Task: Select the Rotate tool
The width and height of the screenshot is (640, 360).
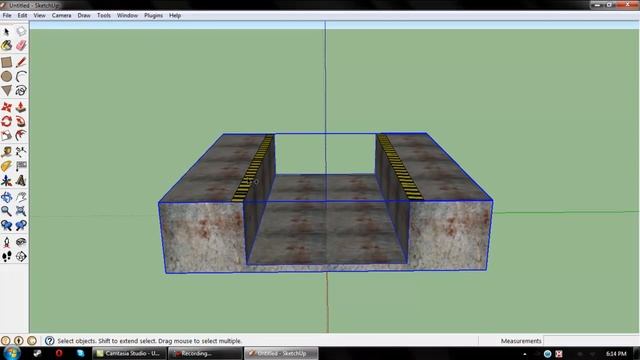Action: (7, 121)
